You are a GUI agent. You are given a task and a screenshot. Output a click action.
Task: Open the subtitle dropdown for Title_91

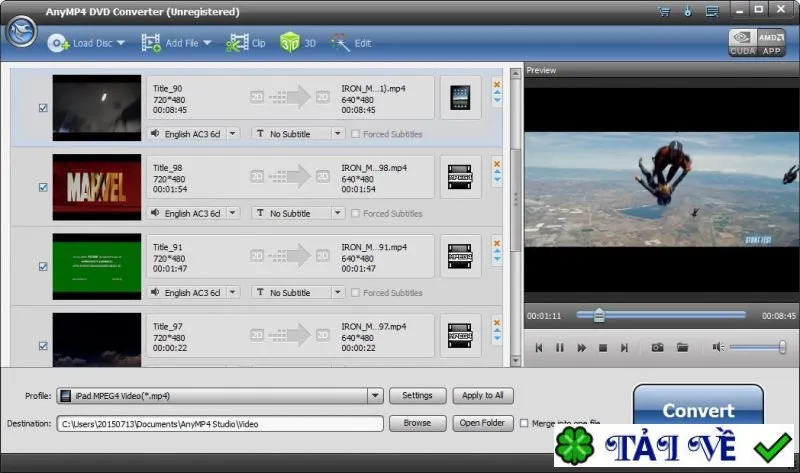337,292
